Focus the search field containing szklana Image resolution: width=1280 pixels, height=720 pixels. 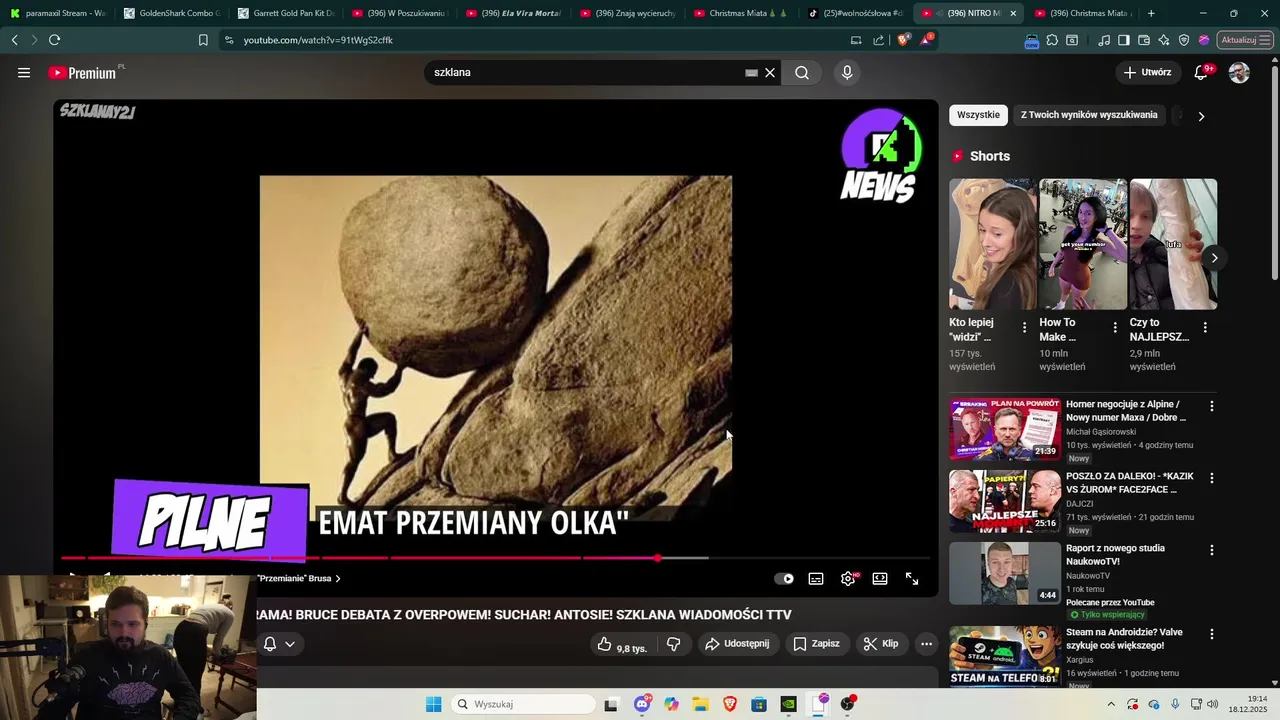tap(588, 73)
